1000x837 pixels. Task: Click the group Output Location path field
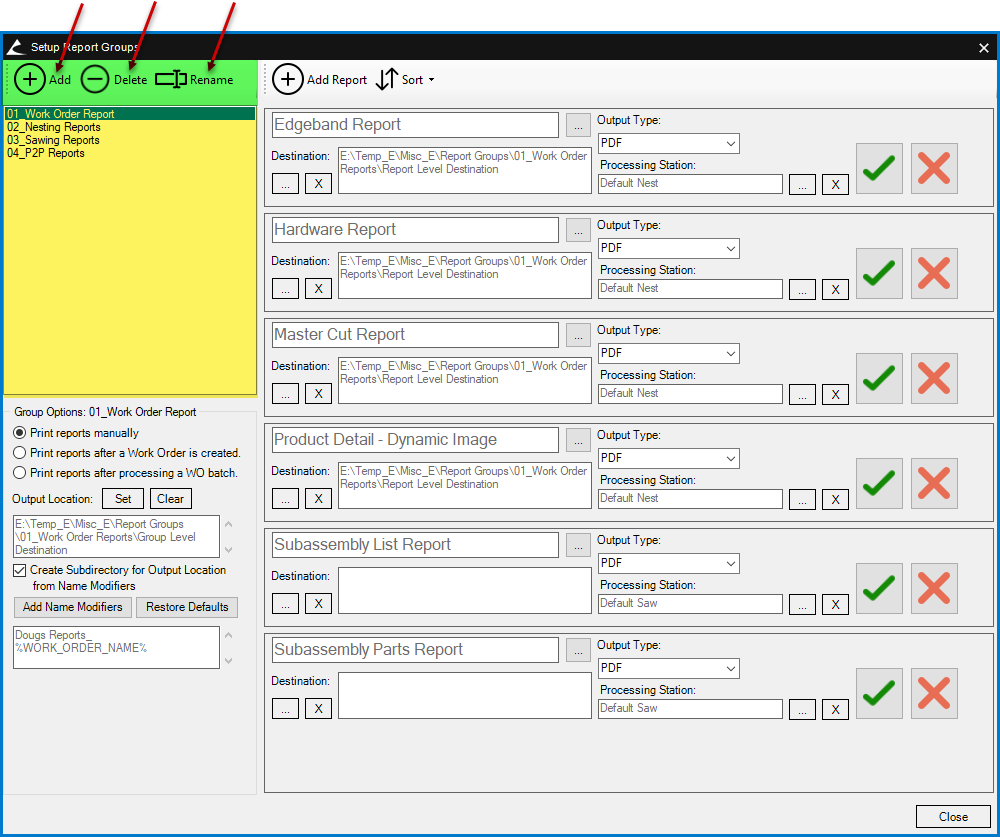pos(116,537)
